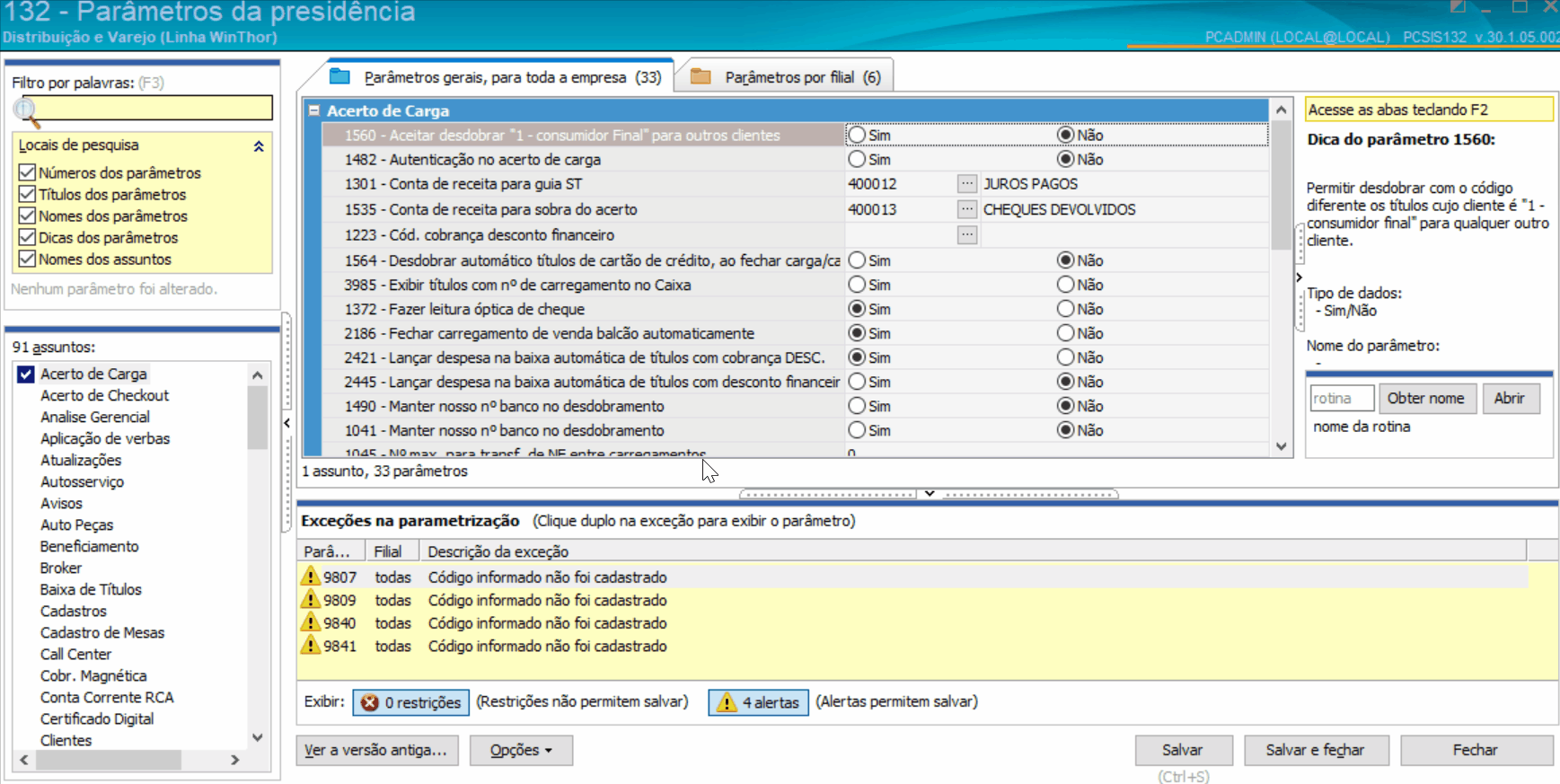This screenshot has height=784, width=1560.
Task: Click Ver a versão antiga button
Action: click(x=377, y=750)
